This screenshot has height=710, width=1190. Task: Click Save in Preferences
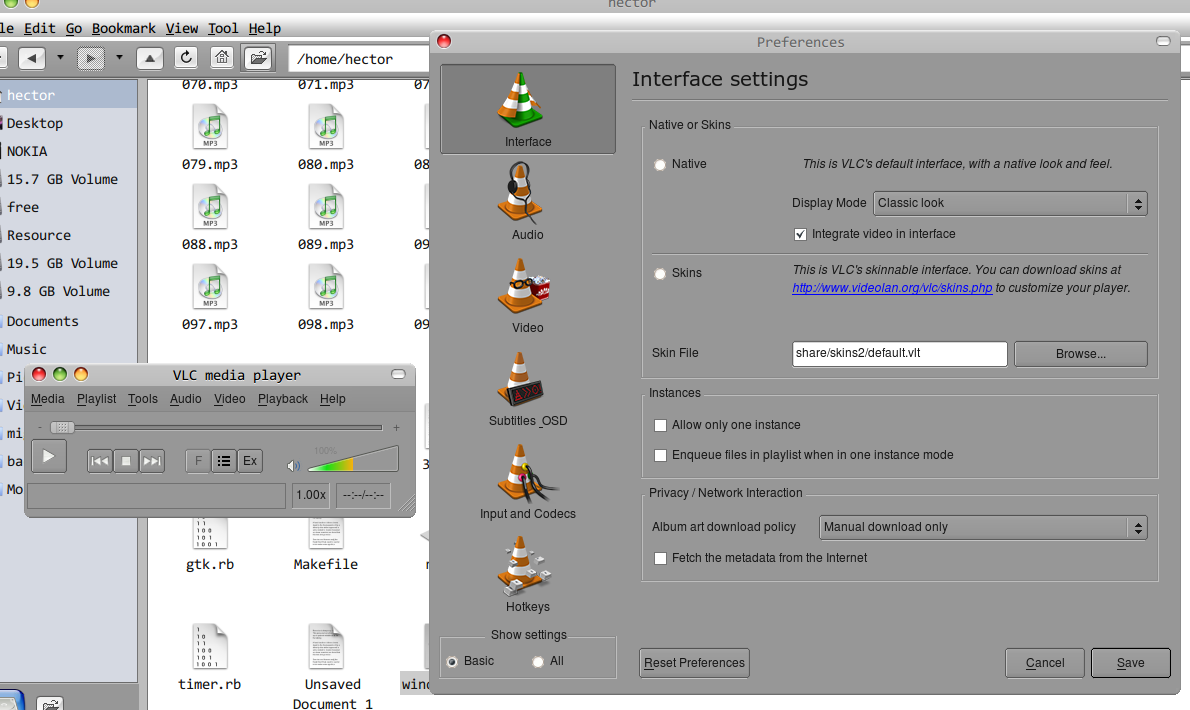1131,663
